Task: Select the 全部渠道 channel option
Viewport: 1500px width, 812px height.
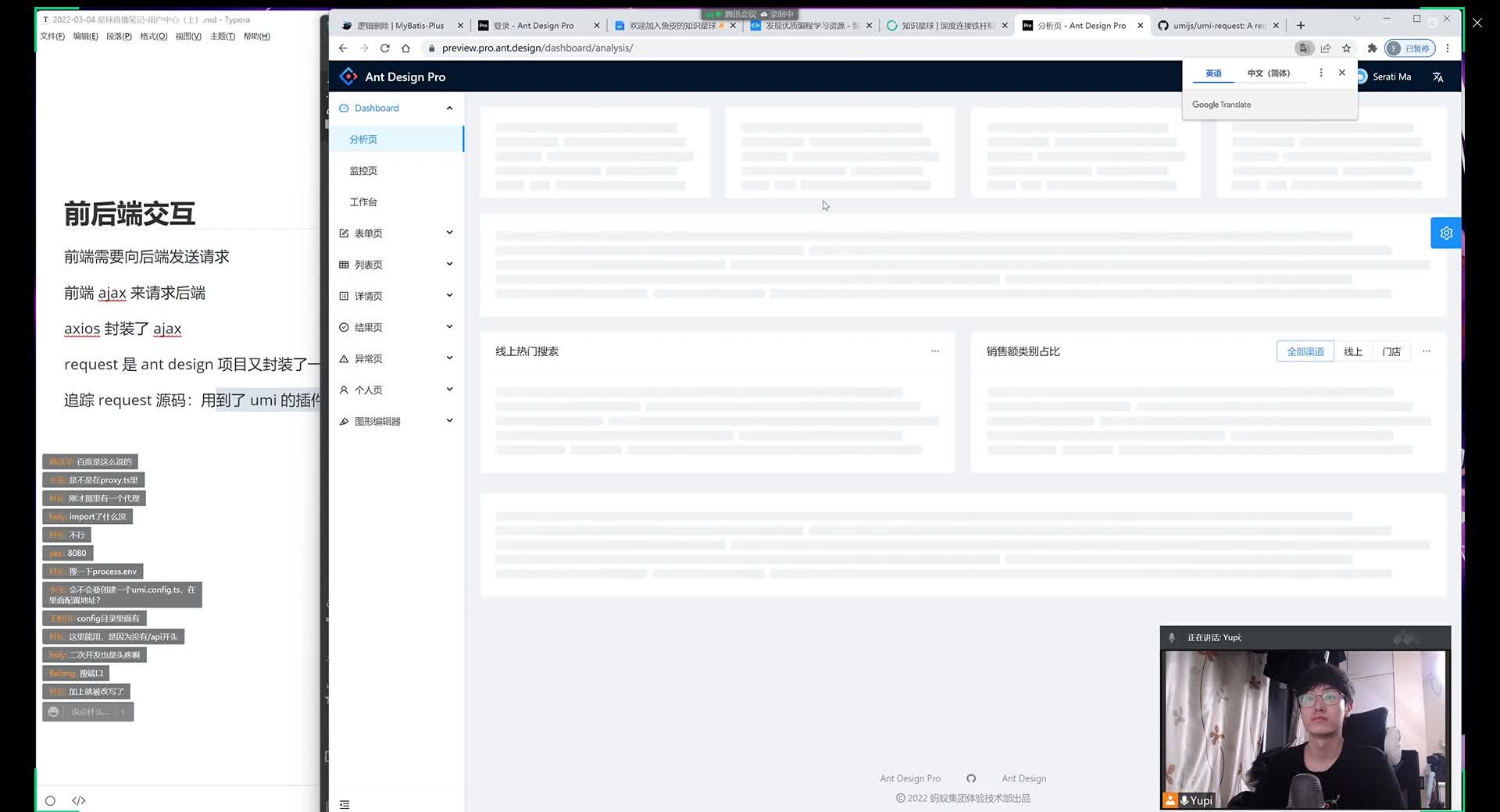Action: (x=1305, y=352)
